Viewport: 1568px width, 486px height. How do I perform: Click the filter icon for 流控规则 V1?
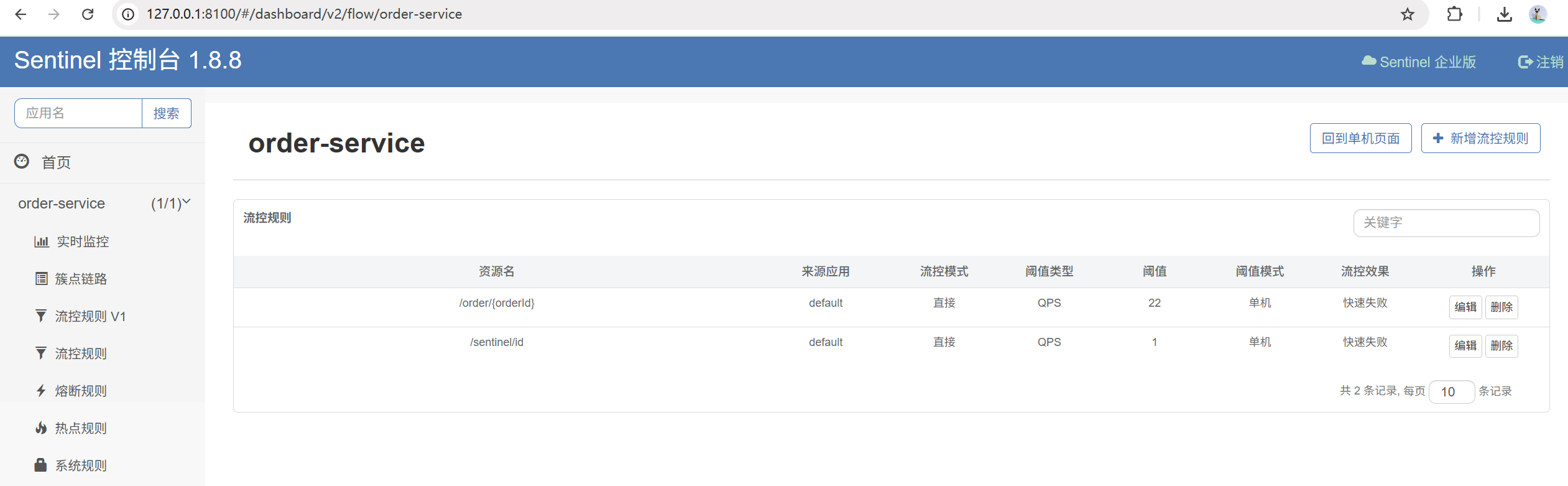coord(41,316)
